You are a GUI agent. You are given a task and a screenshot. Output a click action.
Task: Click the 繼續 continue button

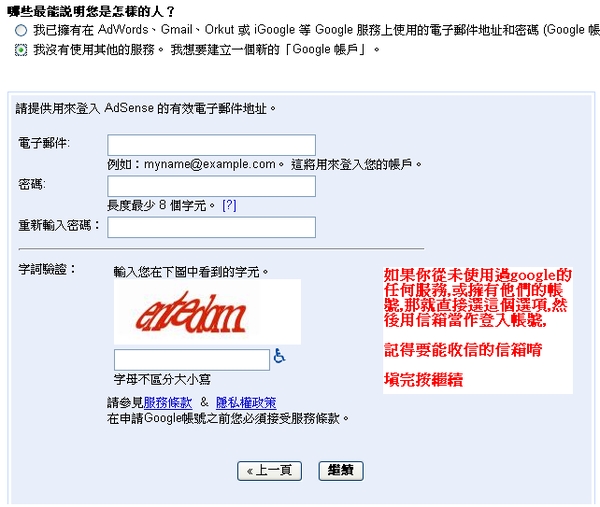341,471
